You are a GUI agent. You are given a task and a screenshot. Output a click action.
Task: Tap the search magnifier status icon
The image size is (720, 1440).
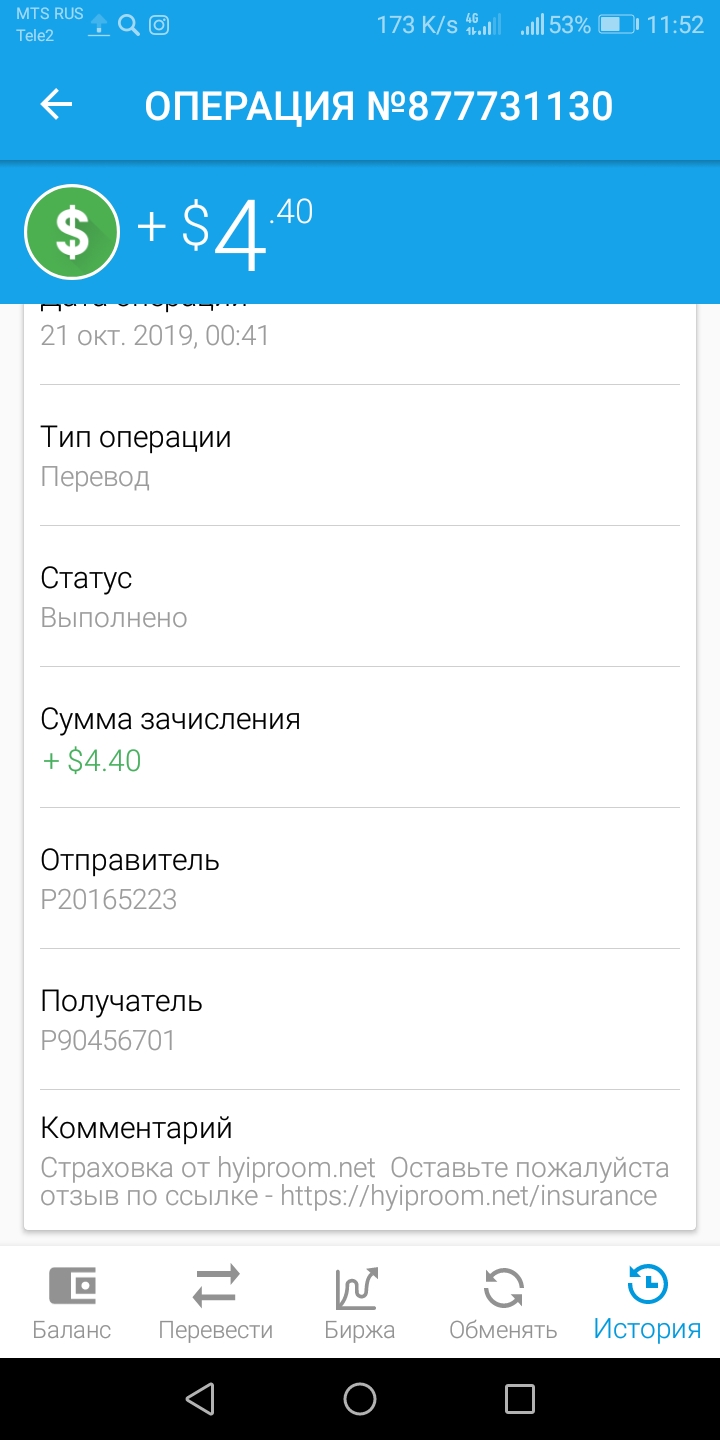[x=128, y=26]
